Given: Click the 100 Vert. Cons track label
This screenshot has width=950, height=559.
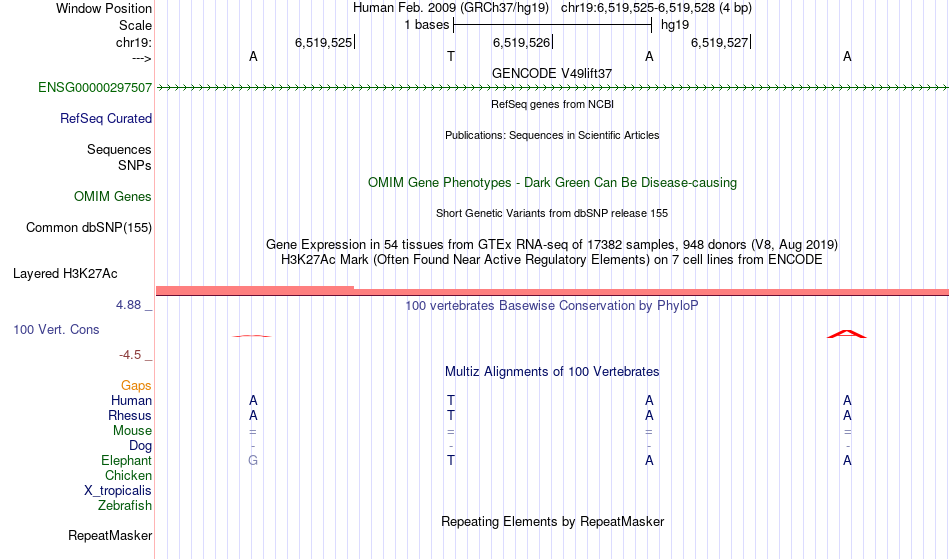Looking at the screenshot, I should coord(56,330).
